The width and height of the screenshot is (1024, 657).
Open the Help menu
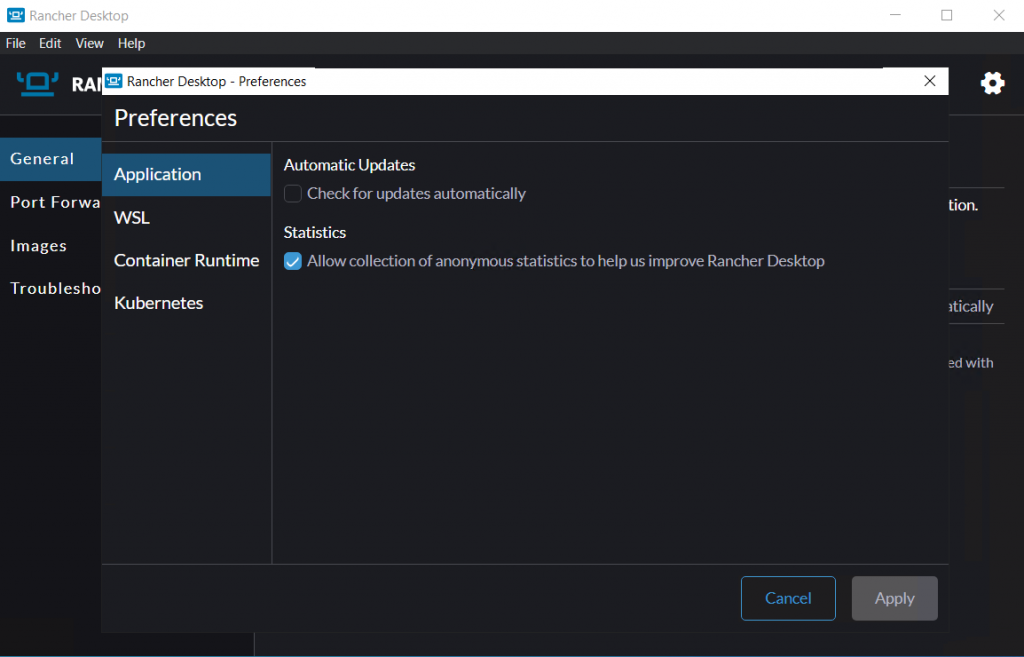click(x=131, y=43)
